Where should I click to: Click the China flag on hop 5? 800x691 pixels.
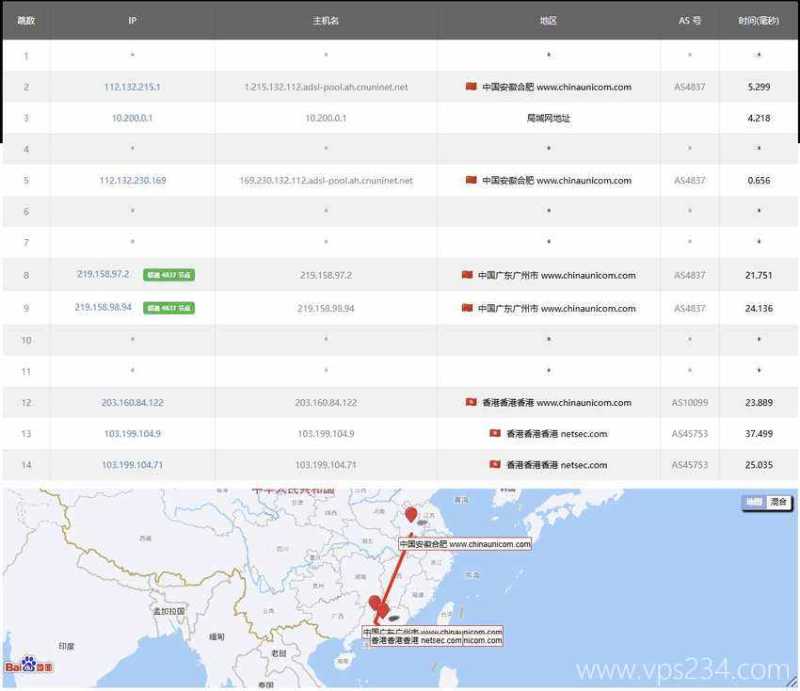click(x=470, y=181)
